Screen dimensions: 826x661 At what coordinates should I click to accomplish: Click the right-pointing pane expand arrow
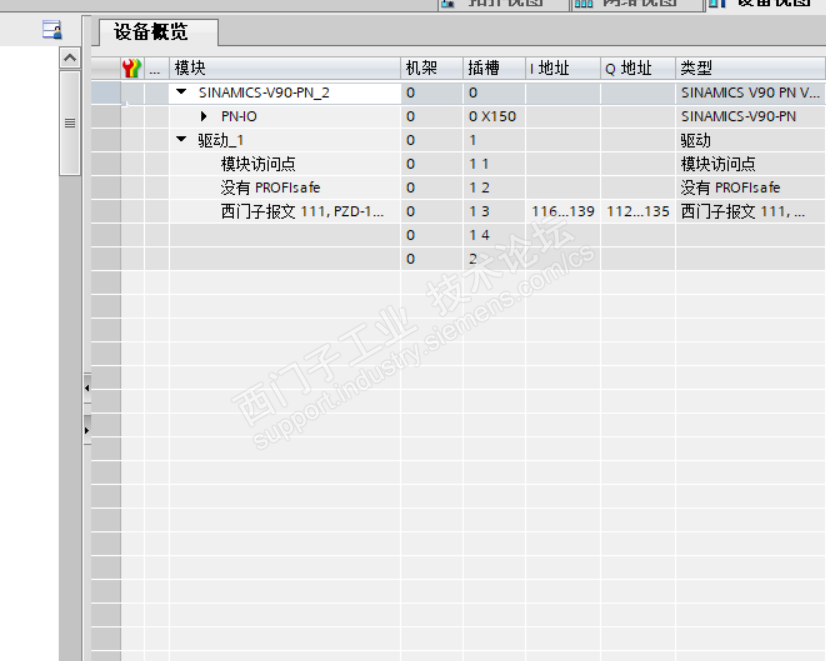click(87, 430)
